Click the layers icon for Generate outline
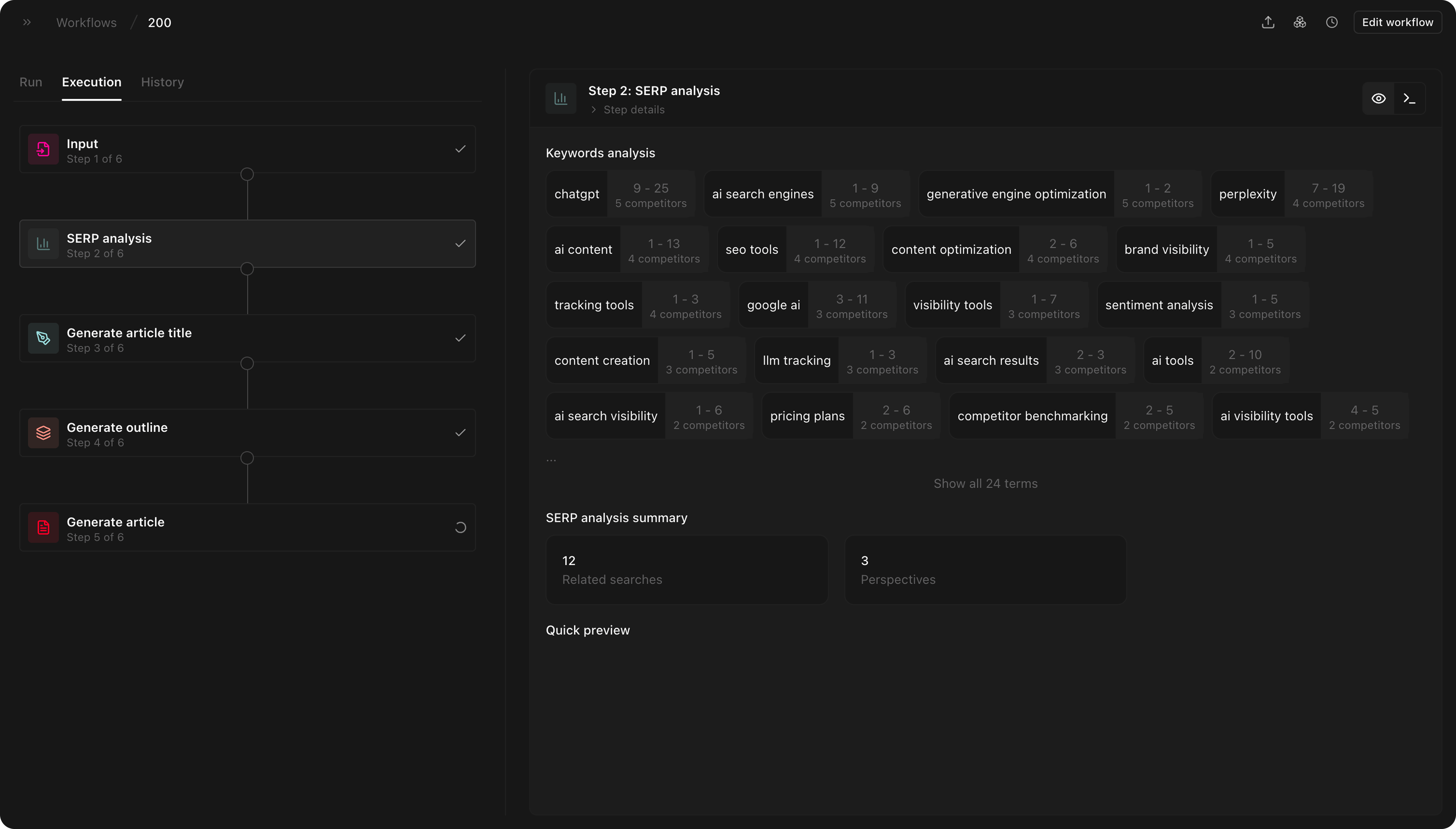This screenshot has height=829, width=1456. (43, 433)
